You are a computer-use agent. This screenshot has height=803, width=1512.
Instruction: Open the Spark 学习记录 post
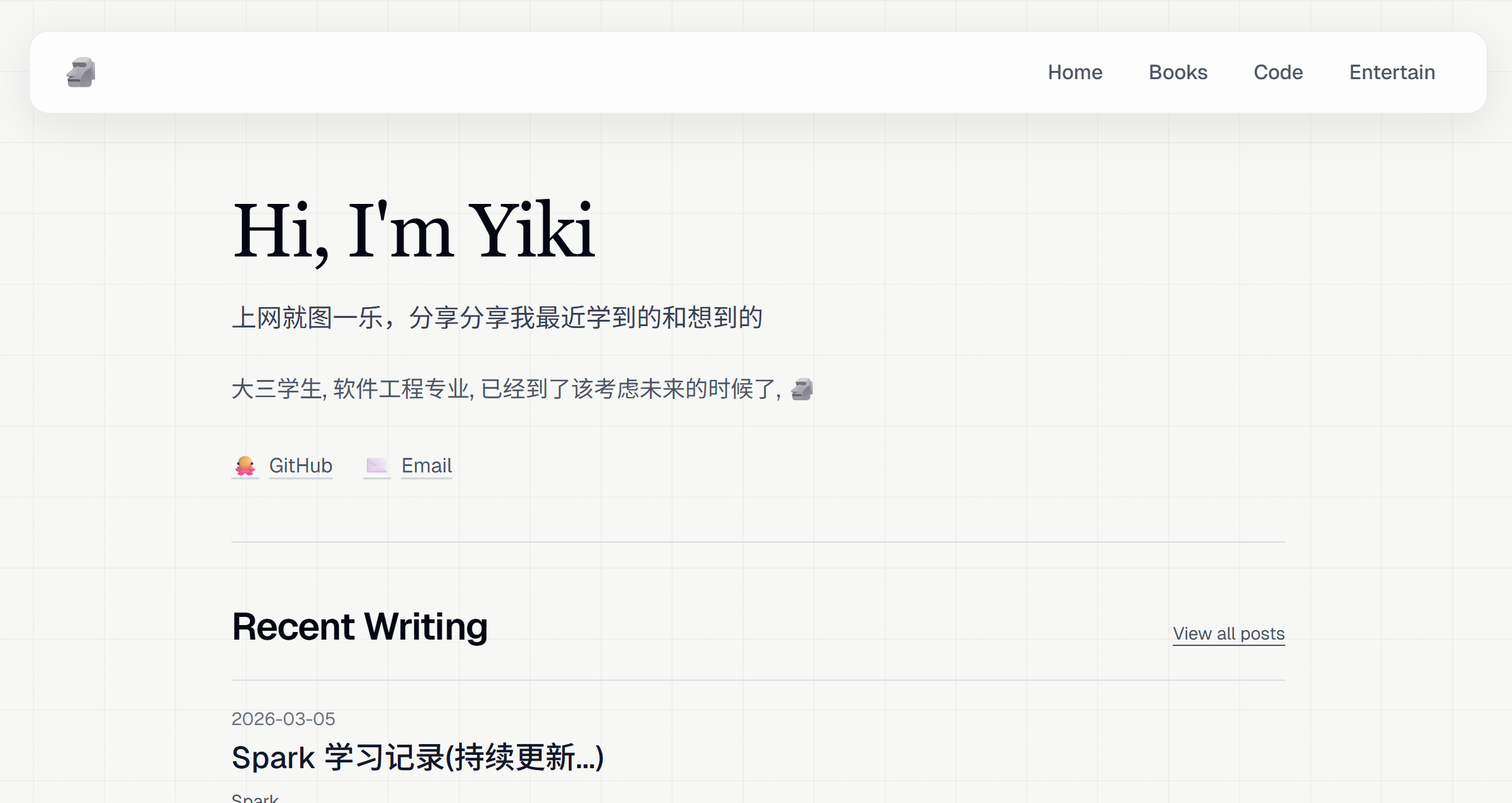point(417,757)
